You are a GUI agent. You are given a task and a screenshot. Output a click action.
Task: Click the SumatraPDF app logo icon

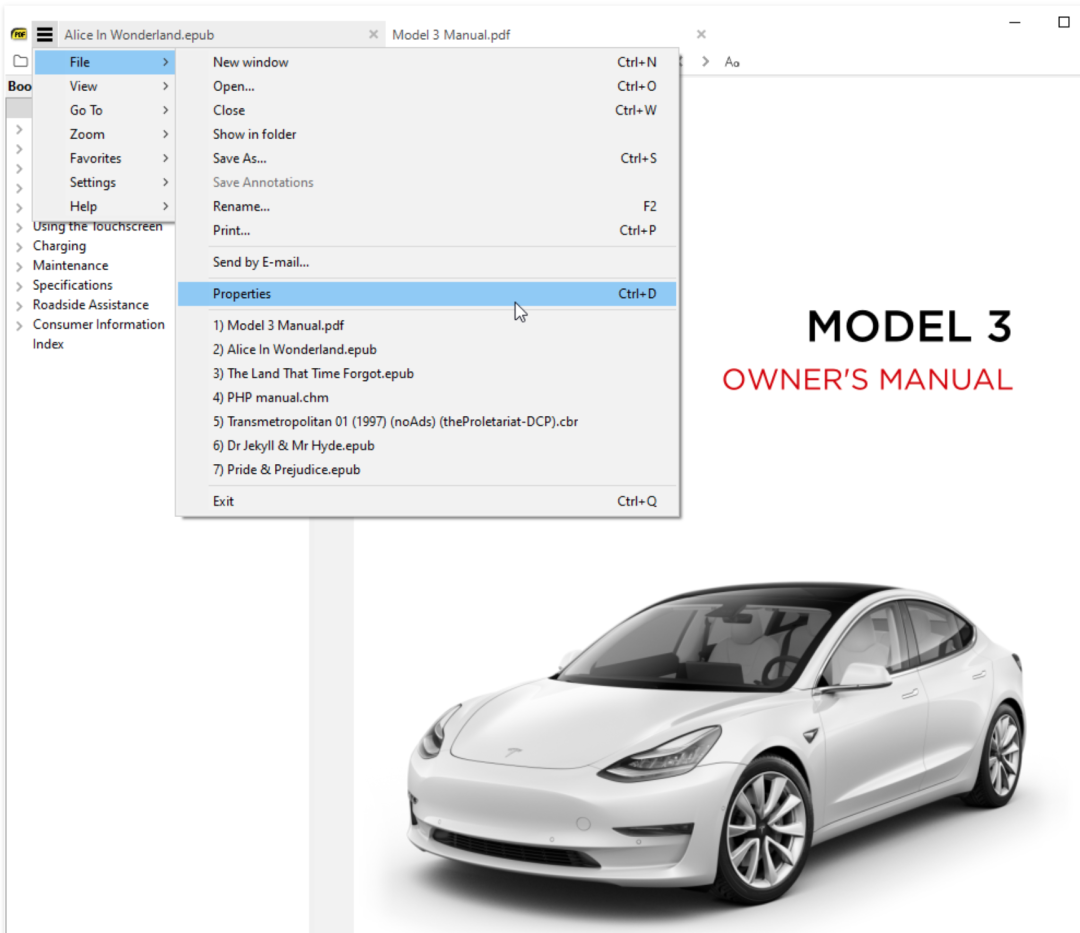[19, 34]
